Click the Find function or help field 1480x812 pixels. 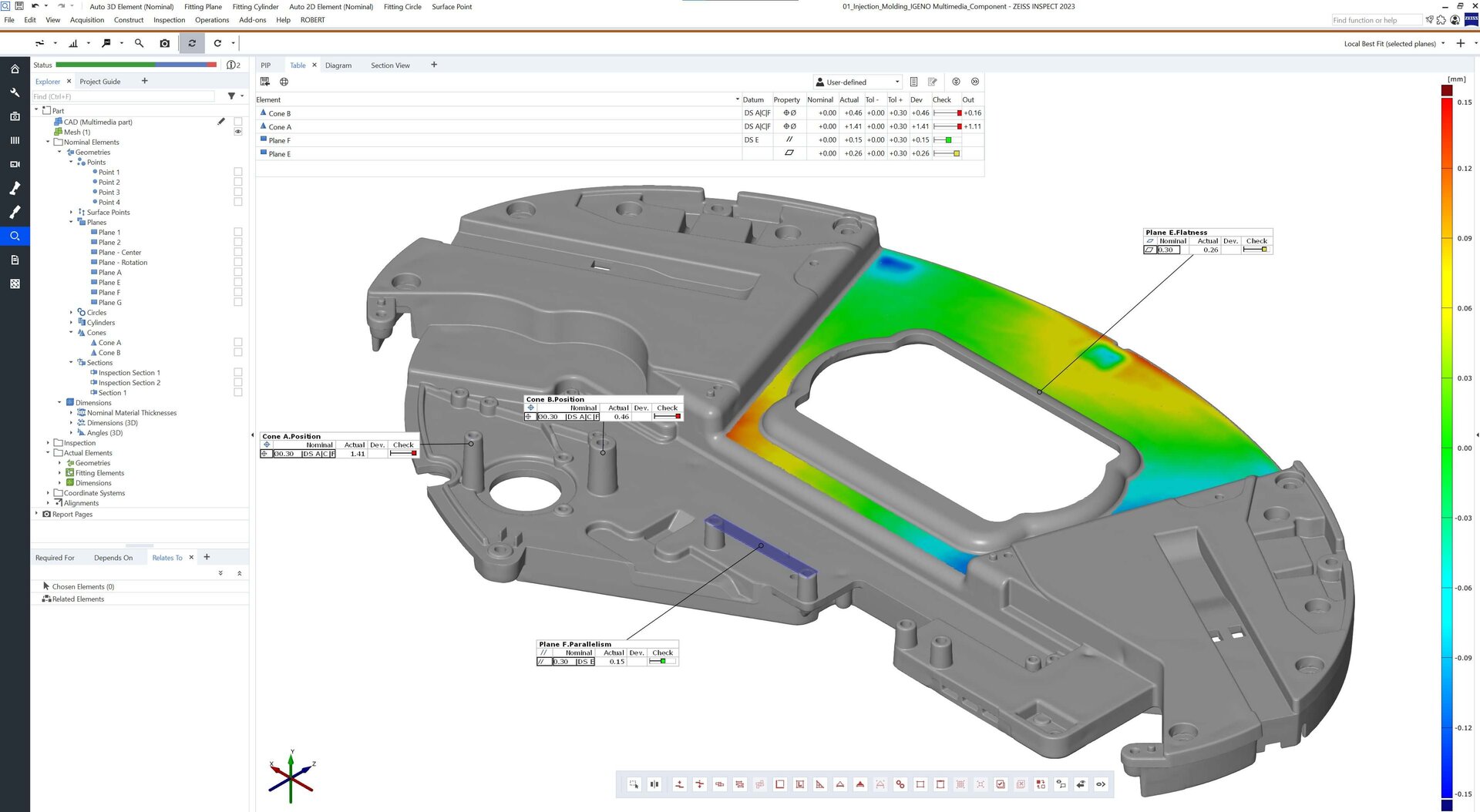pyautogui.click(x=1376, y=20)
